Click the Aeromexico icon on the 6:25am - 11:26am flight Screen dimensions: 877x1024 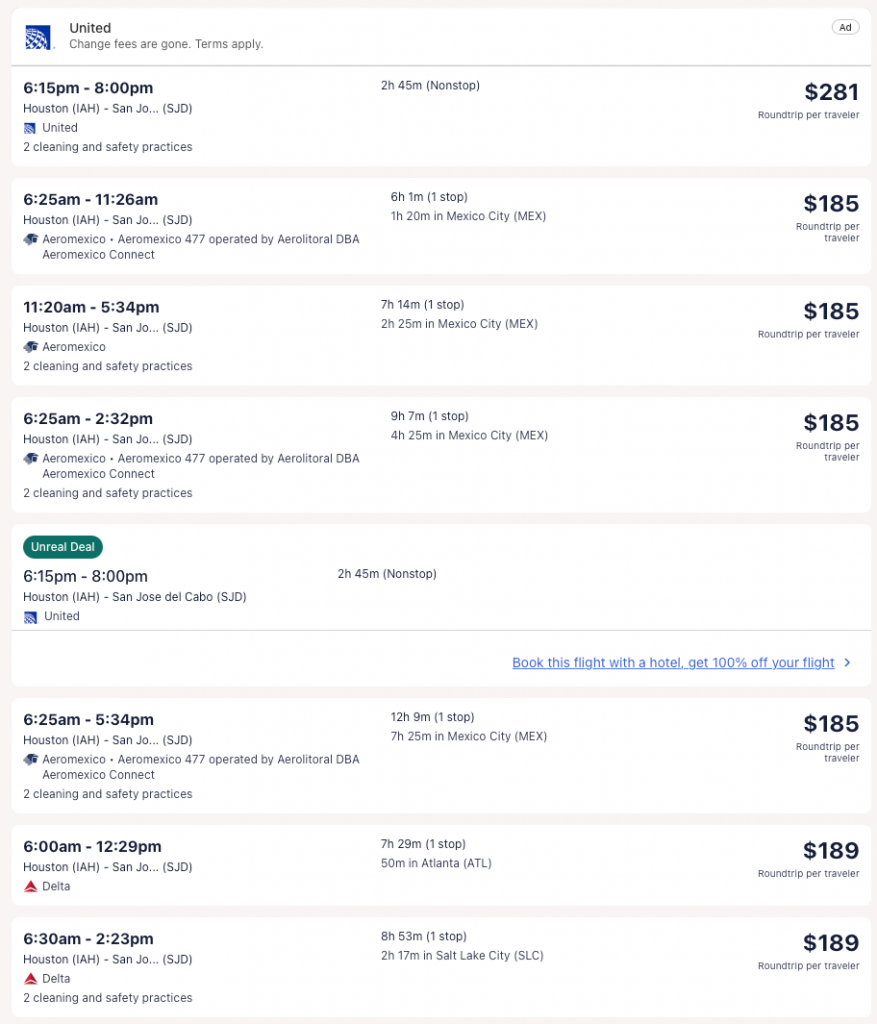click(31, 239)
